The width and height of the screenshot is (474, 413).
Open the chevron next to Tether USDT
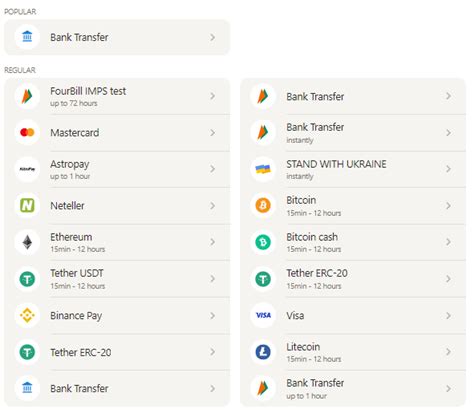[212, 279]
